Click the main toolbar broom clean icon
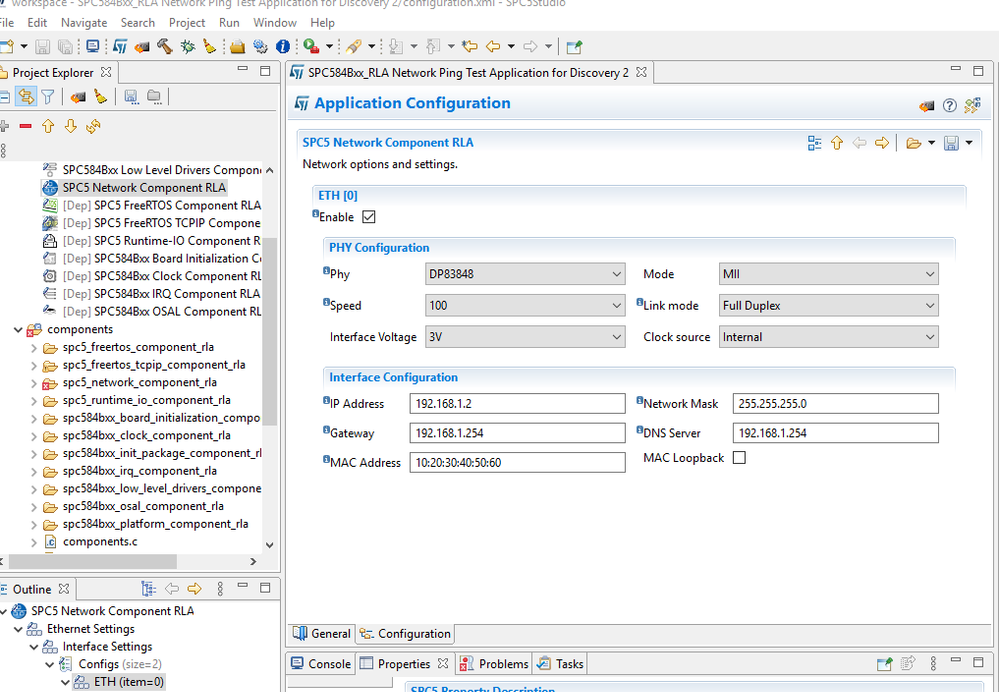Image resolution: width=999 pixels, height=692 pixels. click(x=209, y=47)
